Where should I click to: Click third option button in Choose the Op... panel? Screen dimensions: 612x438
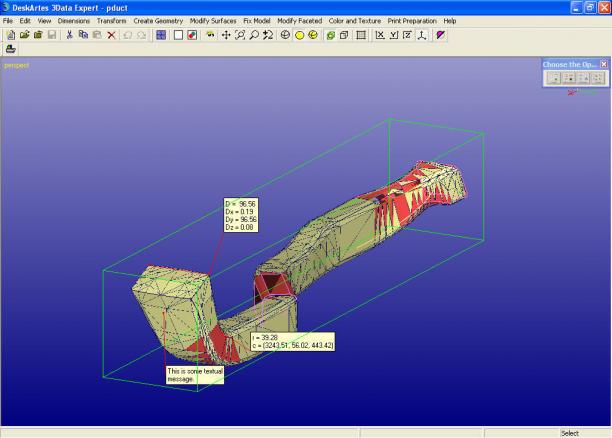point(584,78)
